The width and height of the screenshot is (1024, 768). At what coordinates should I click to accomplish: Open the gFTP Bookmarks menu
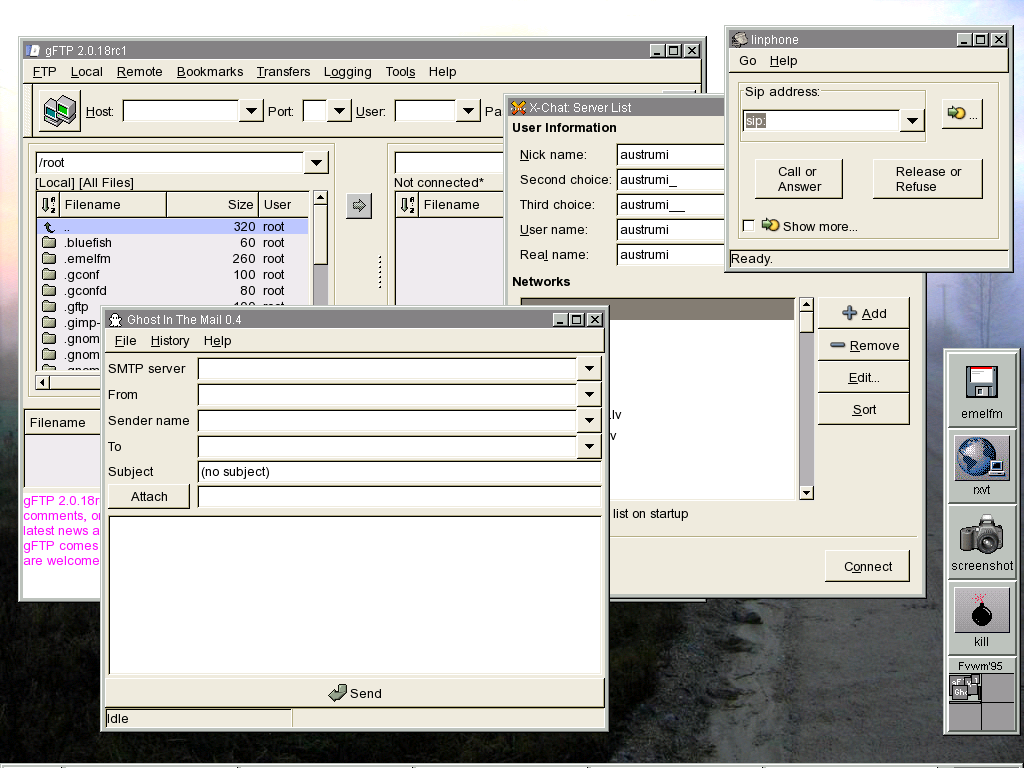(x=210, y=72)
